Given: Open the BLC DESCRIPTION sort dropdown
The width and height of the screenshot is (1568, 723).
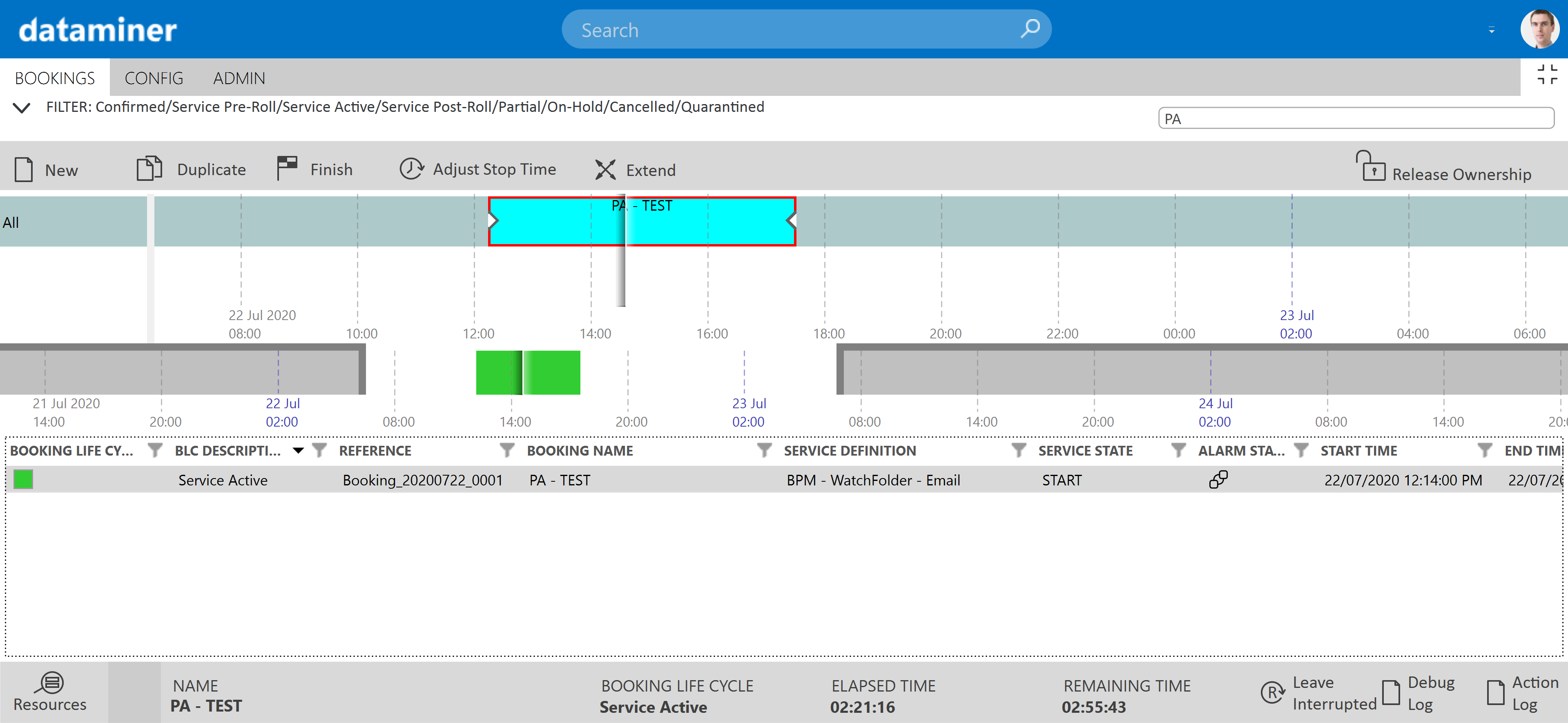Looking at the screenshot, I should pyautogui.click(x=298, y=450).
